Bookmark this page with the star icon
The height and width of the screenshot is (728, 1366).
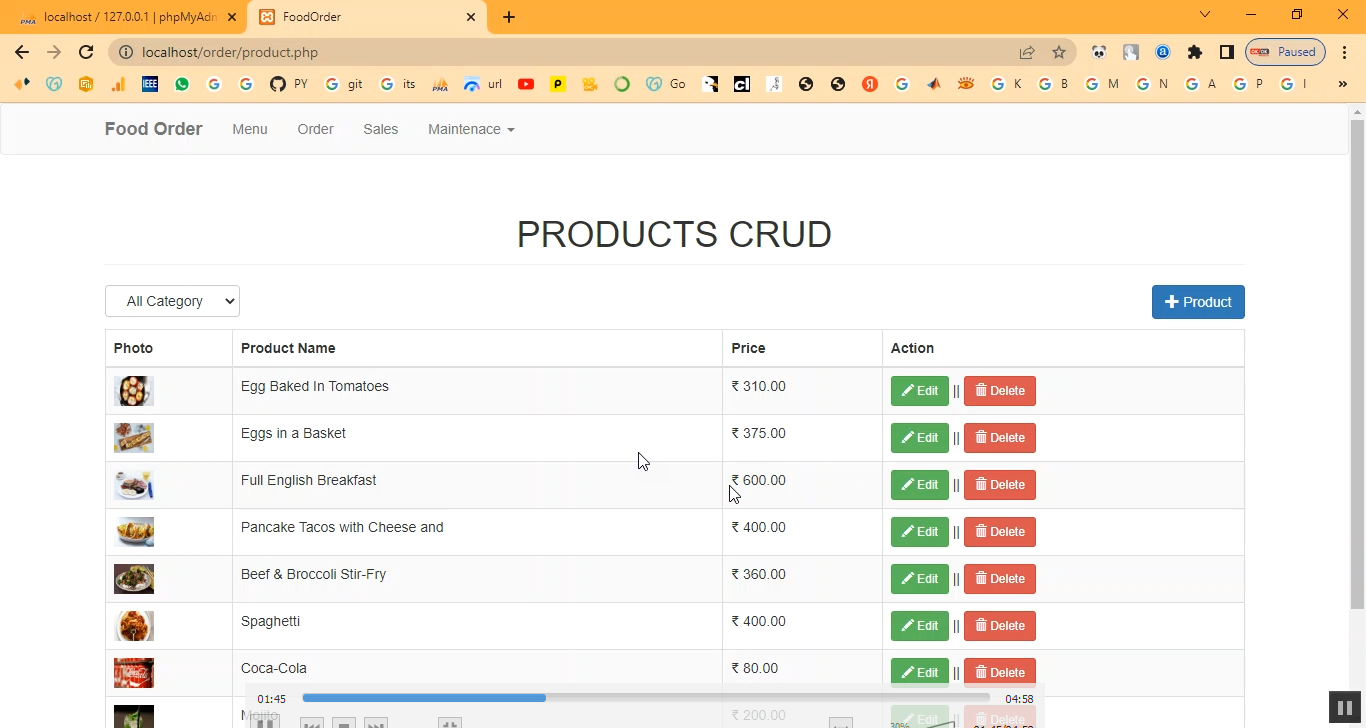(x=1059, y=52)
